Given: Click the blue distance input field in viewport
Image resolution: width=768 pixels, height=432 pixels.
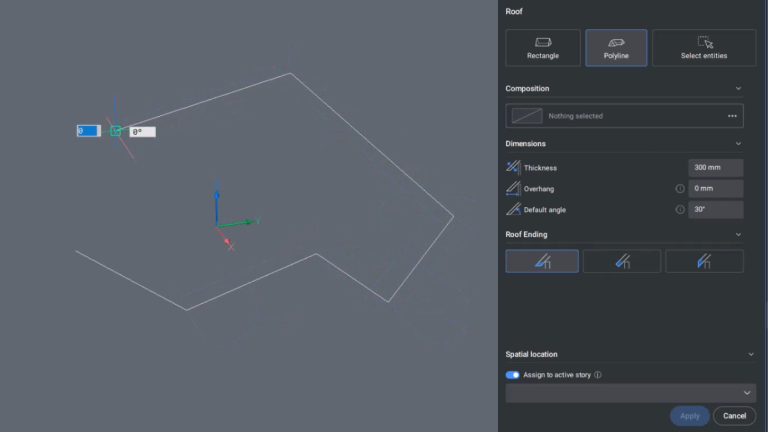Looking at the screenshot, I should click(89, 131).
